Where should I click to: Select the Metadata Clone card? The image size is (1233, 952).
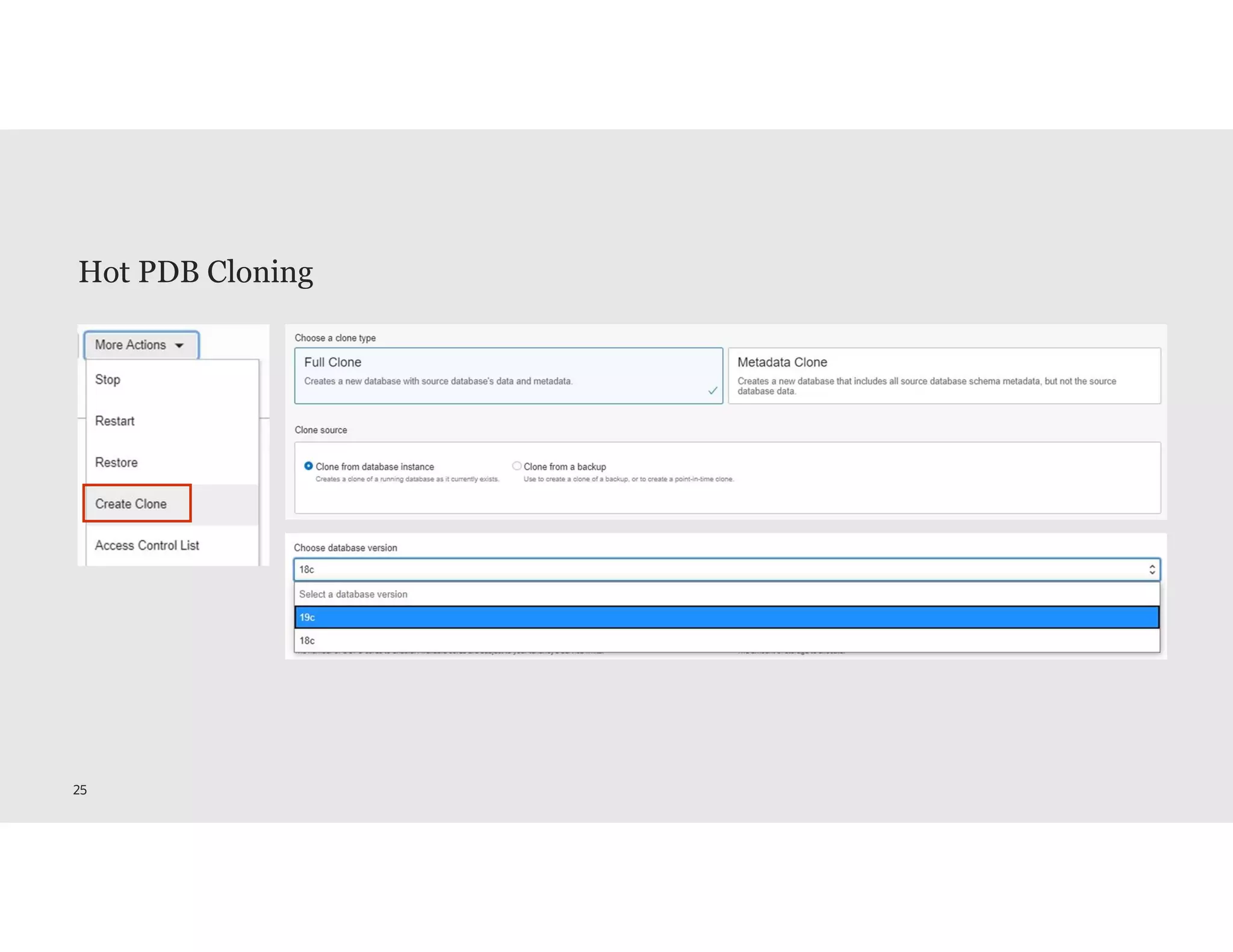pos(943,375)
